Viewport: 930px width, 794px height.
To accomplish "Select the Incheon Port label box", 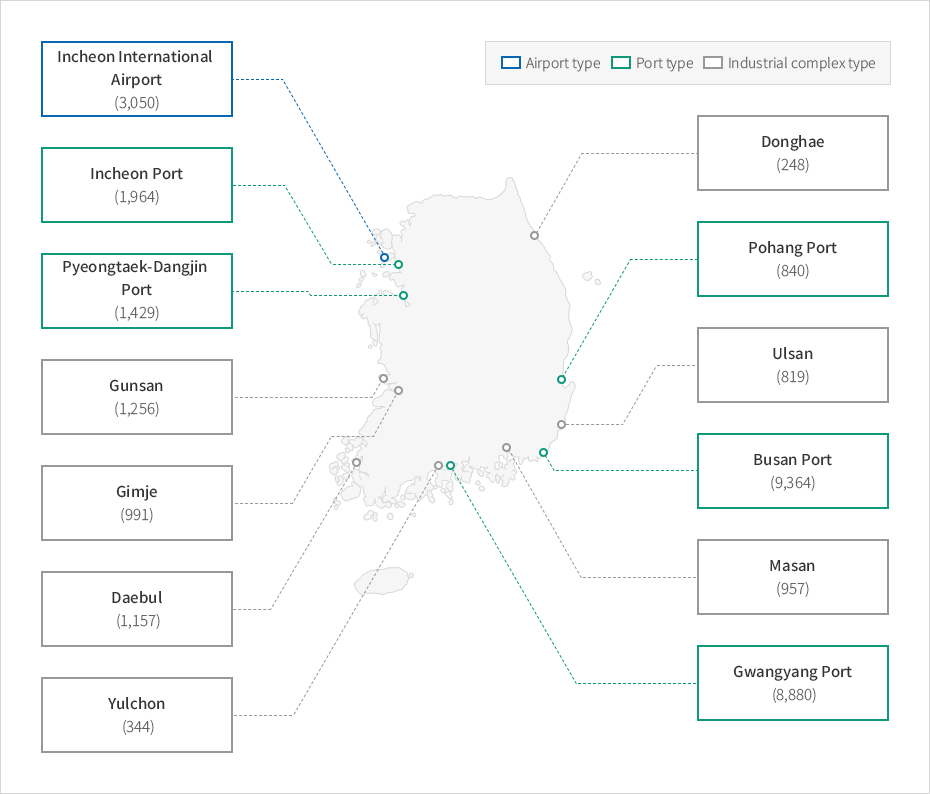I will (x=137, y=185).
